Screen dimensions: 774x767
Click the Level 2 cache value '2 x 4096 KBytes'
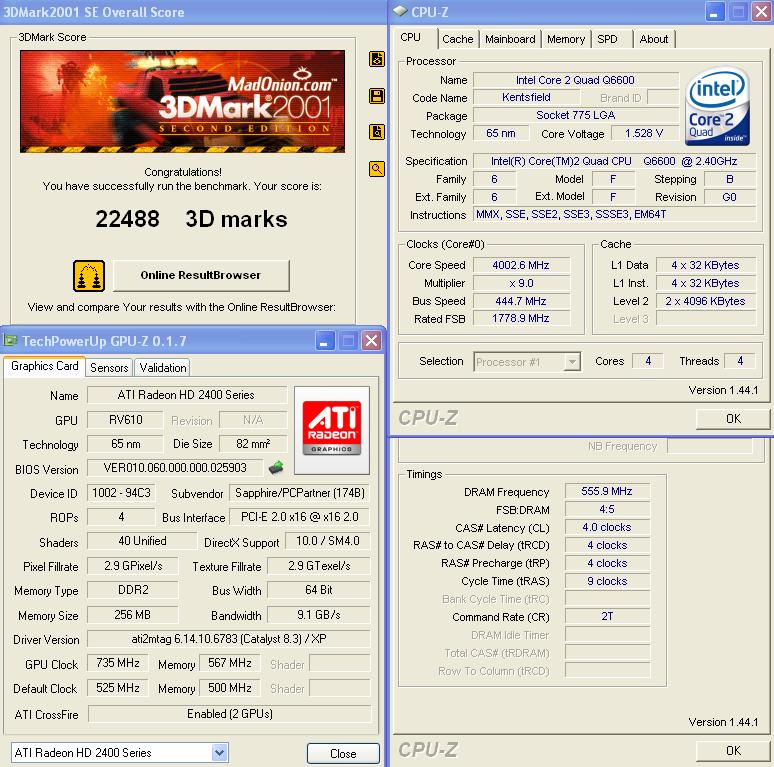pos(705,301)
